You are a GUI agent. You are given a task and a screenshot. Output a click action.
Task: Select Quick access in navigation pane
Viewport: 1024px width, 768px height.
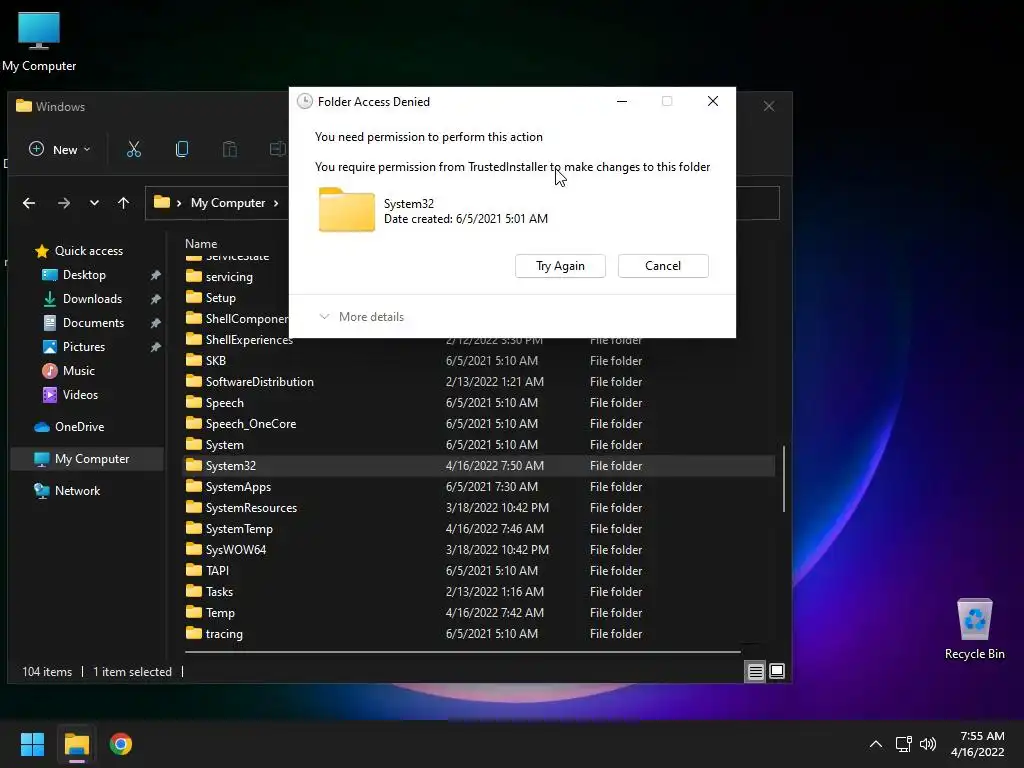[x=89, y=251]
